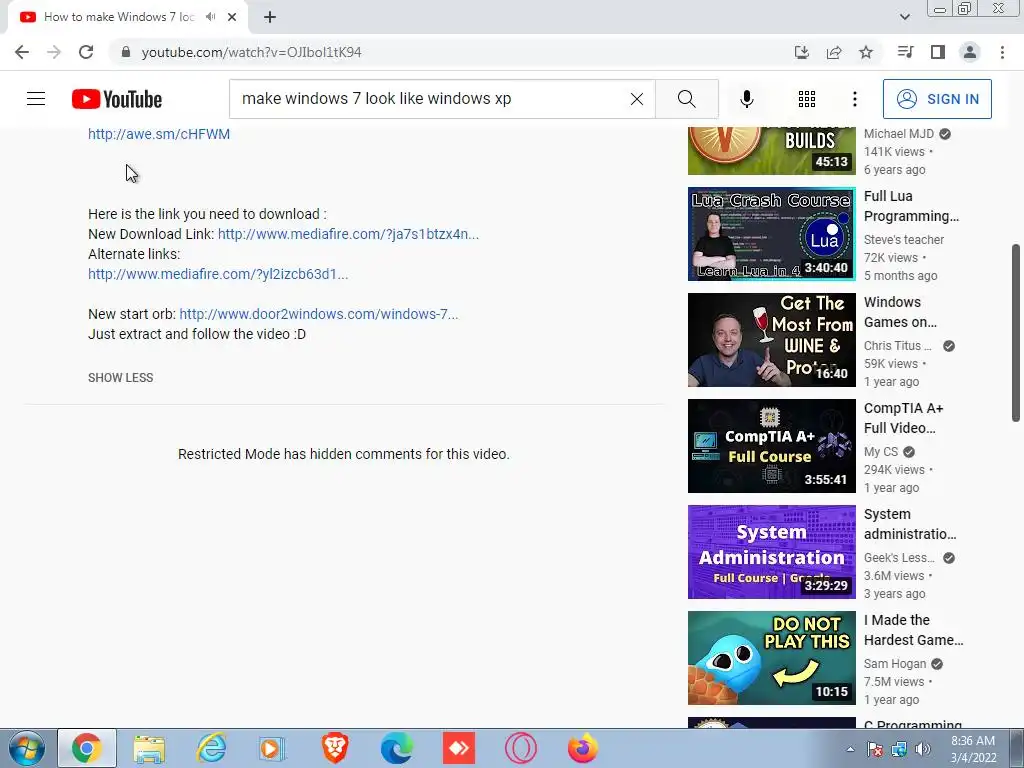The height and width of the screenshot is (768, 1024).
Task: Switch to Chrome in the taskbar
Action: tap(87, 748)
